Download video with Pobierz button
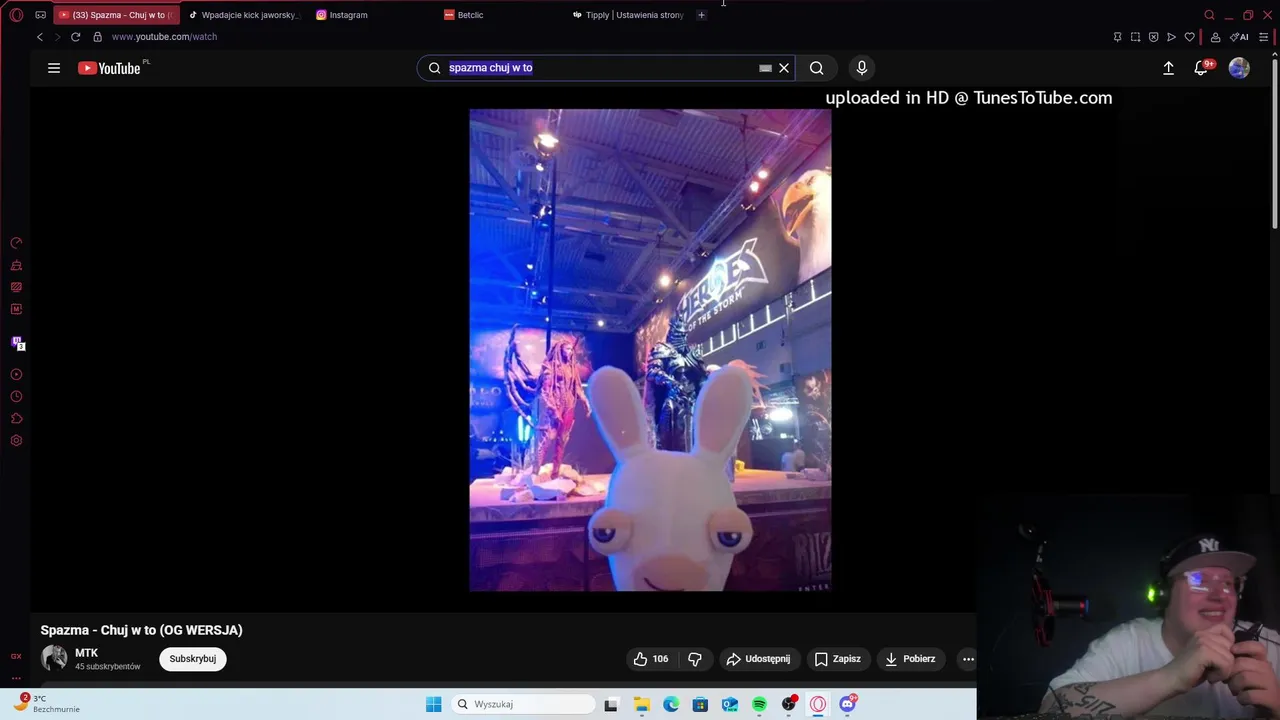The height and width of the screenshot is (720, 1280). pos(910,659)
